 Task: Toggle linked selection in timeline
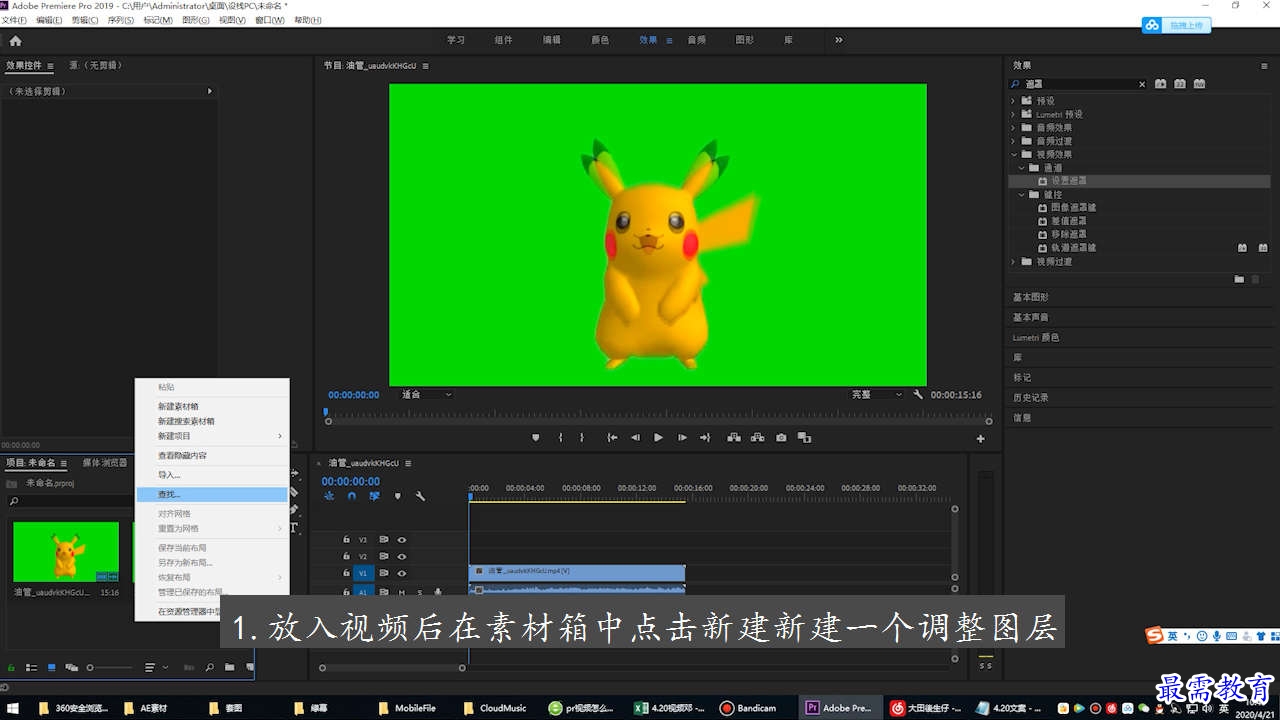tap(374, 496)
